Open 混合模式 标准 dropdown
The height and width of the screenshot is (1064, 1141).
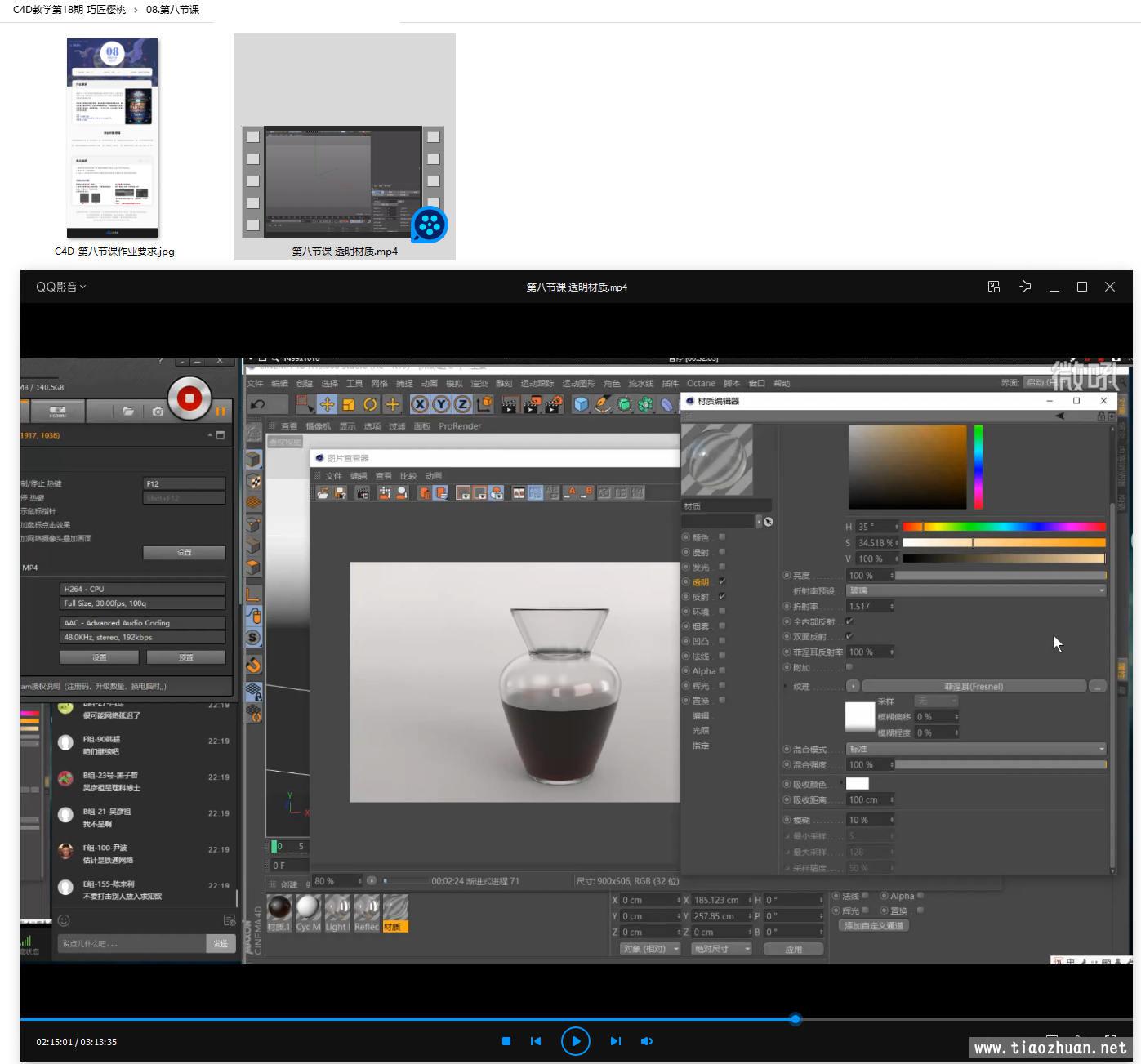(976, 749)
